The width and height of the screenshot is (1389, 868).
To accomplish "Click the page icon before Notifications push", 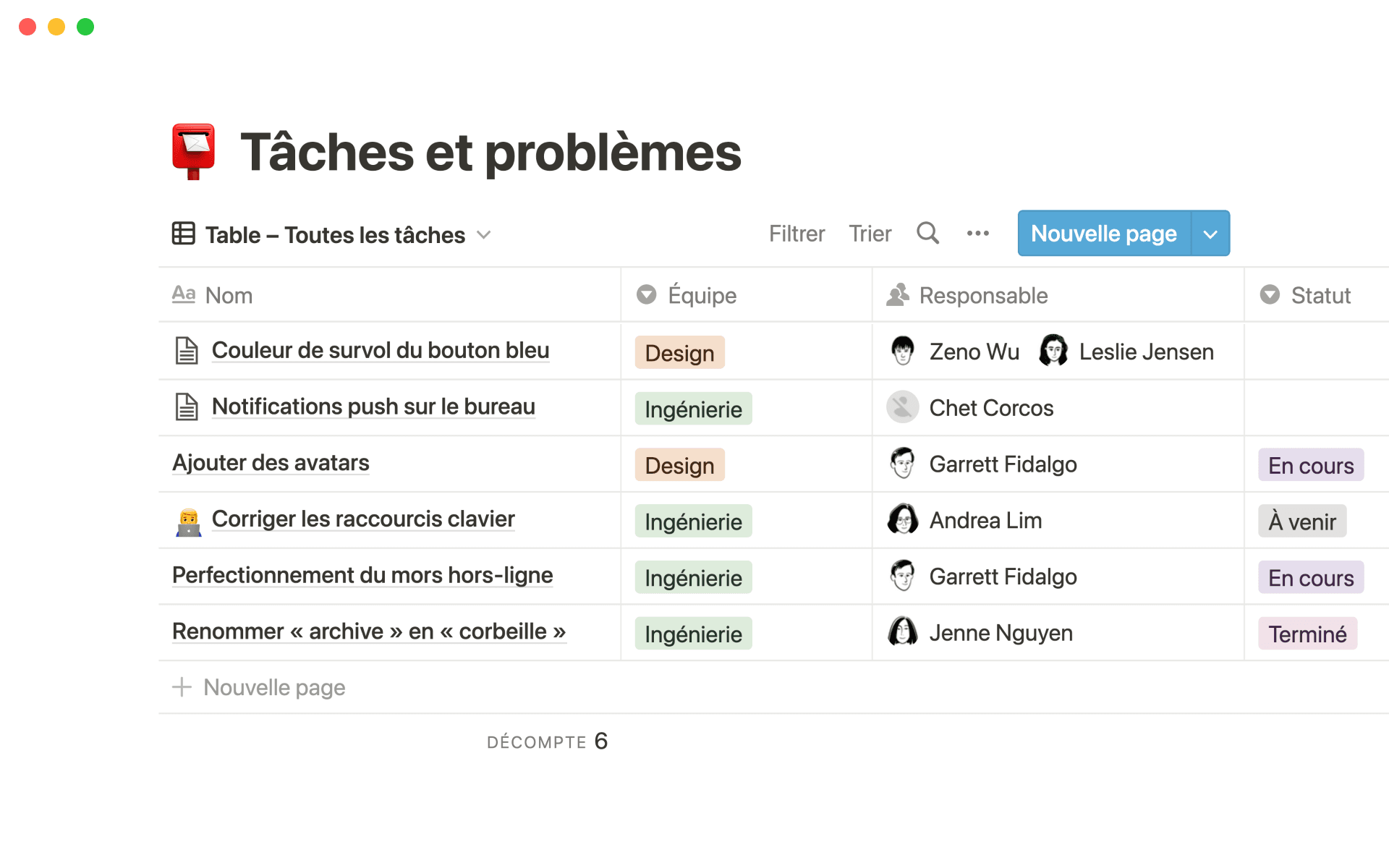I will coord(187,407).
